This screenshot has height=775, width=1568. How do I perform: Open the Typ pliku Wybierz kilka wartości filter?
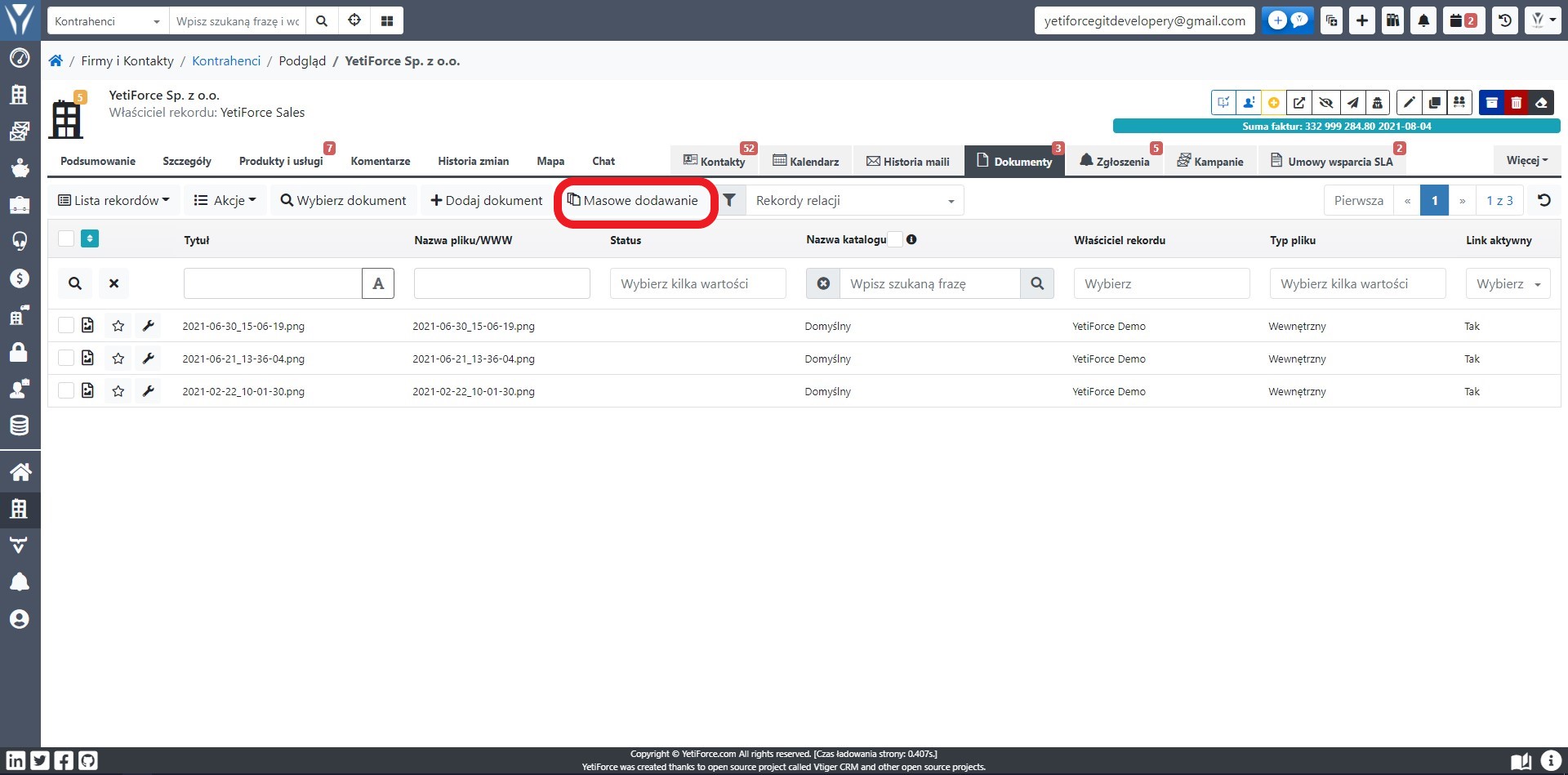(x=1358, y=283)
